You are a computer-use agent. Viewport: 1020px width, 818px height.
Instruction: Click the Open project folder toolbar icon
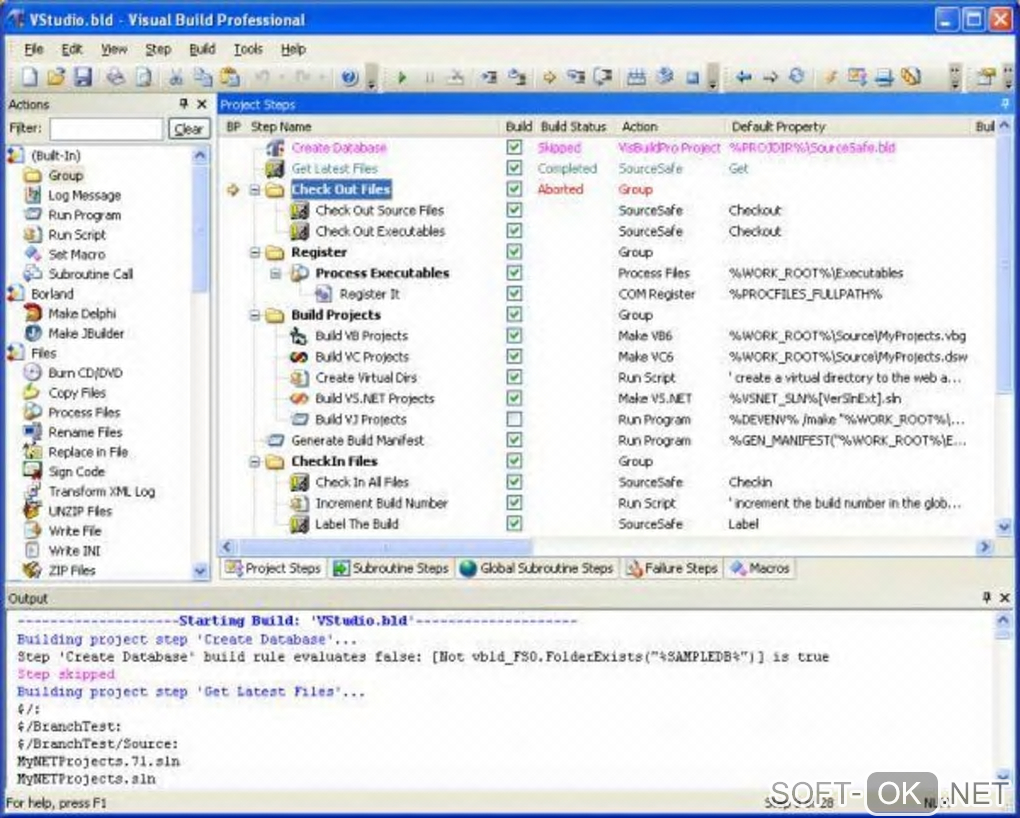[x=56, y=77]
